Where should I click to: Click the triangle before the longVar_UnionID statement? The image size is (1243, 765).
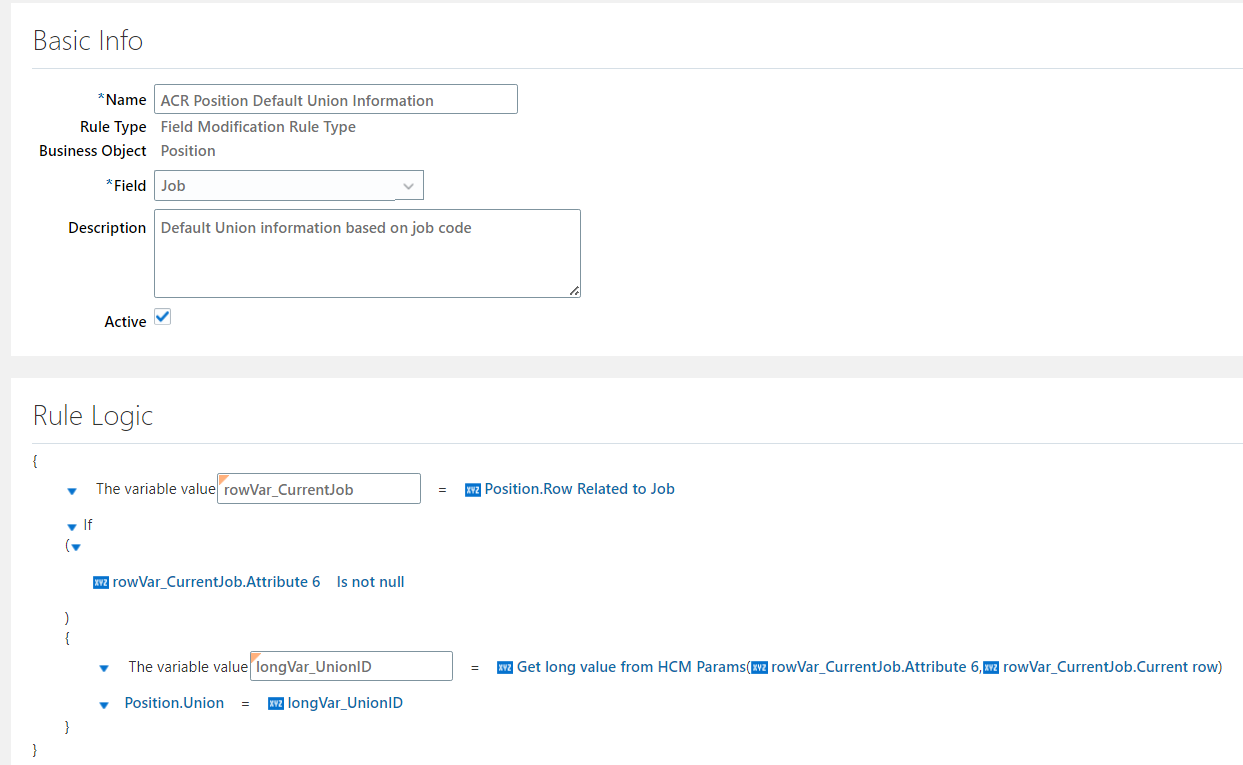pos(104,667)
